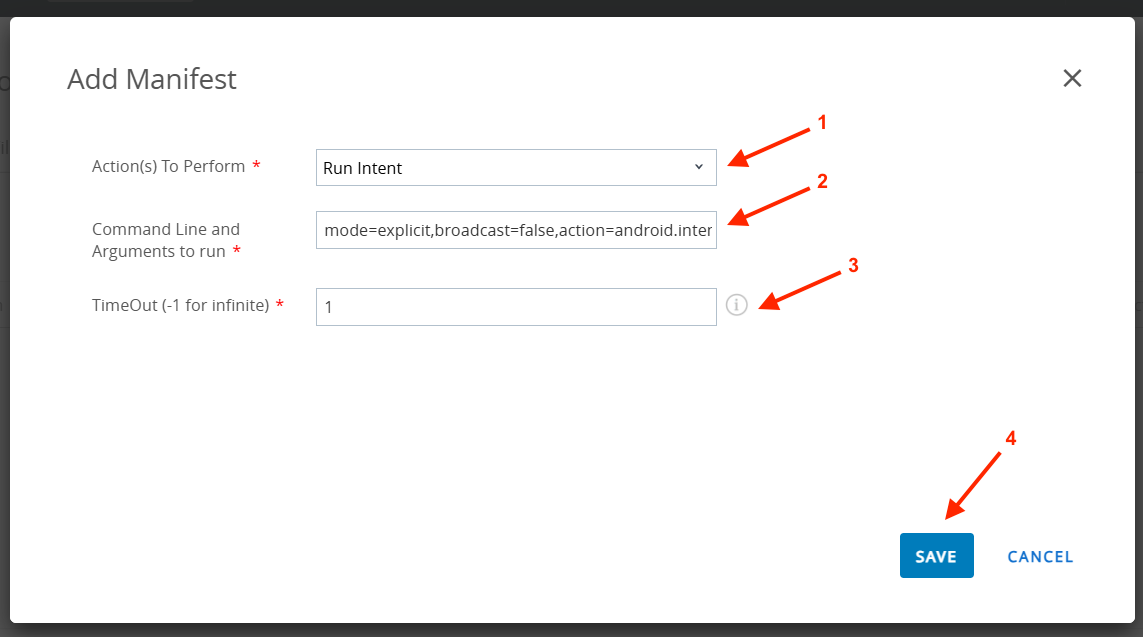Expand the Run Intent dropdown chevron
Screen dimensions: 1143x637
[699, 167]
